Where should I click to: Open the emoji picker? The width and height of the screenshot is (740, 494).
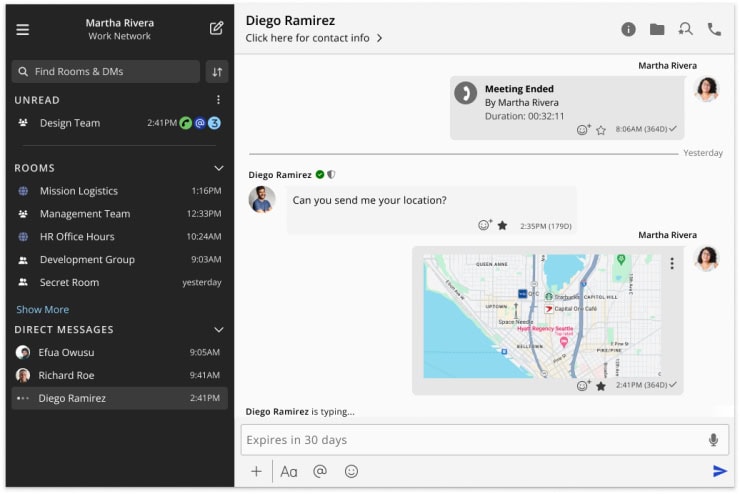(x=351, y=471)
